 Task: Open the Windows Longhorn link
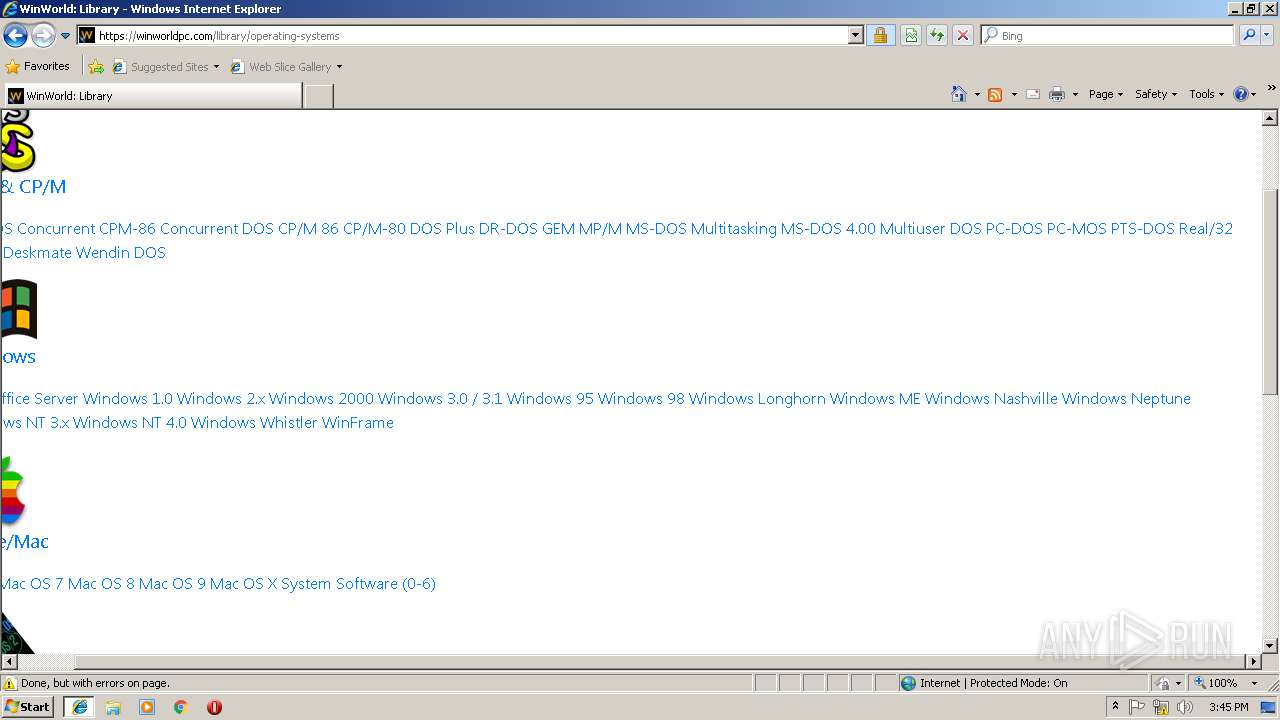[x=757, y=398]
